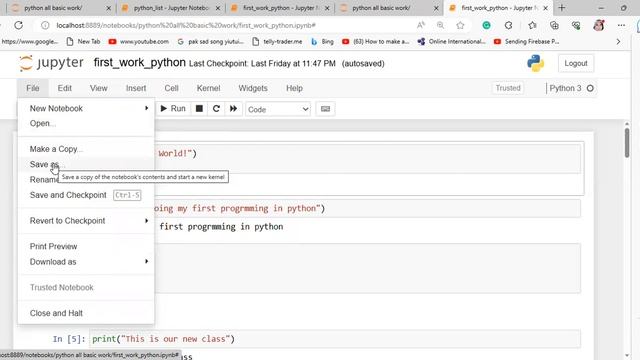This screenshot has width=640, height=360.
Task: Open the browser collections icon
Action: tap(554, 25)
